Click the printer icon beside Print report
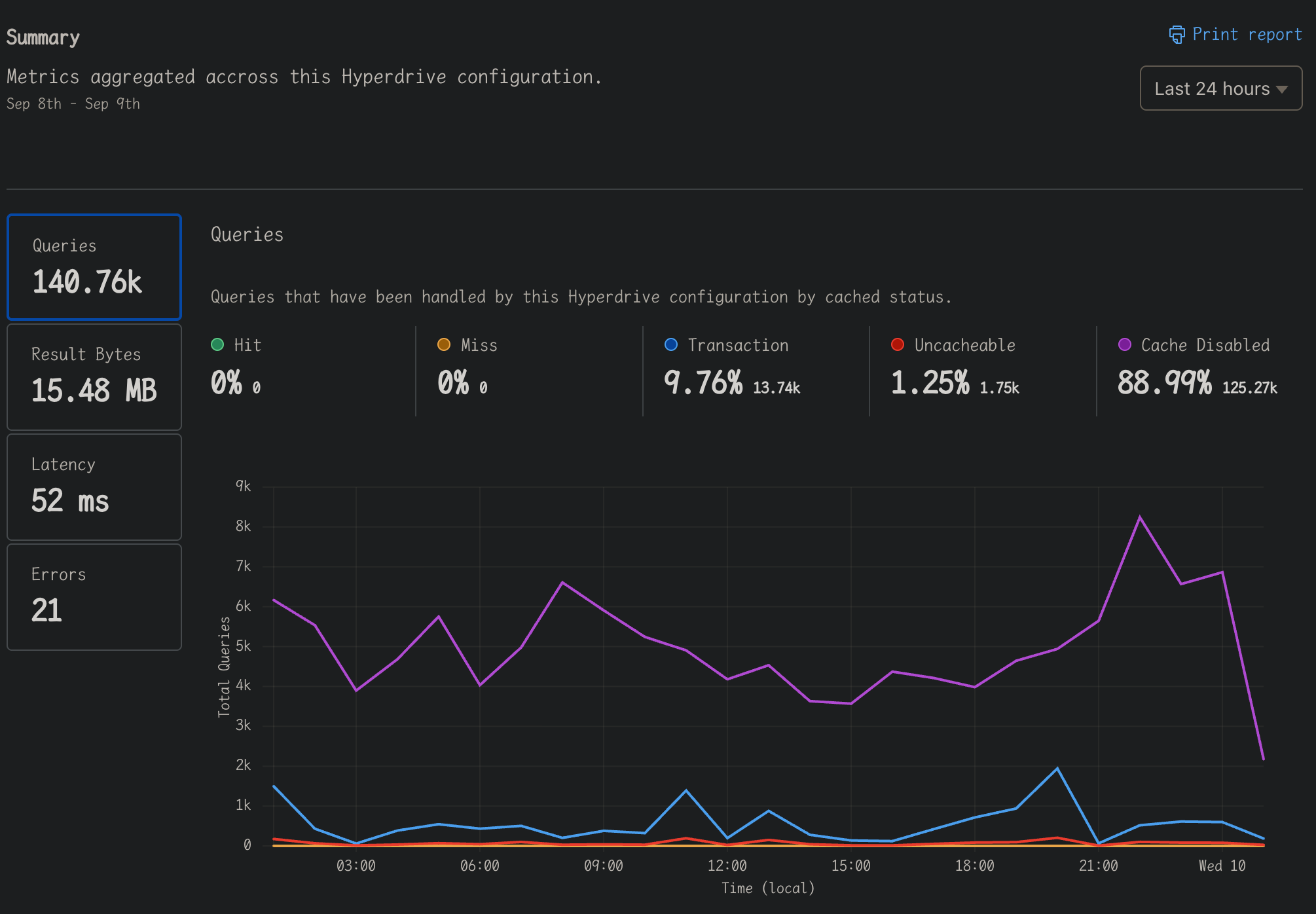Viewport: 1316px width, 914px height. click(1177, 35)
